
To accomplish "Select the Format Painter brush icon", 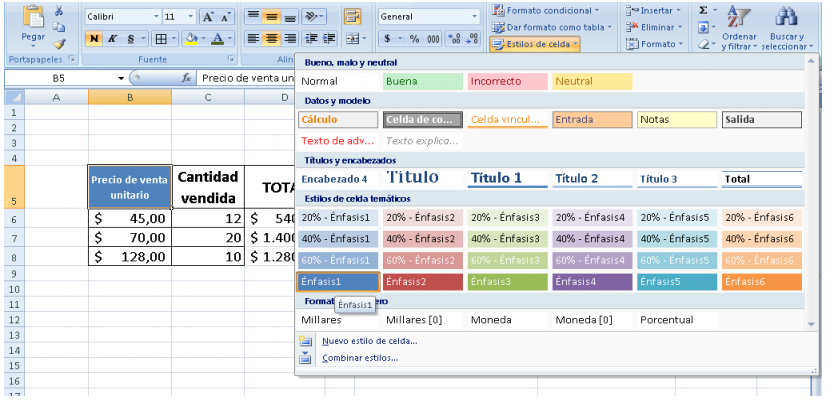I will [59, 44].
